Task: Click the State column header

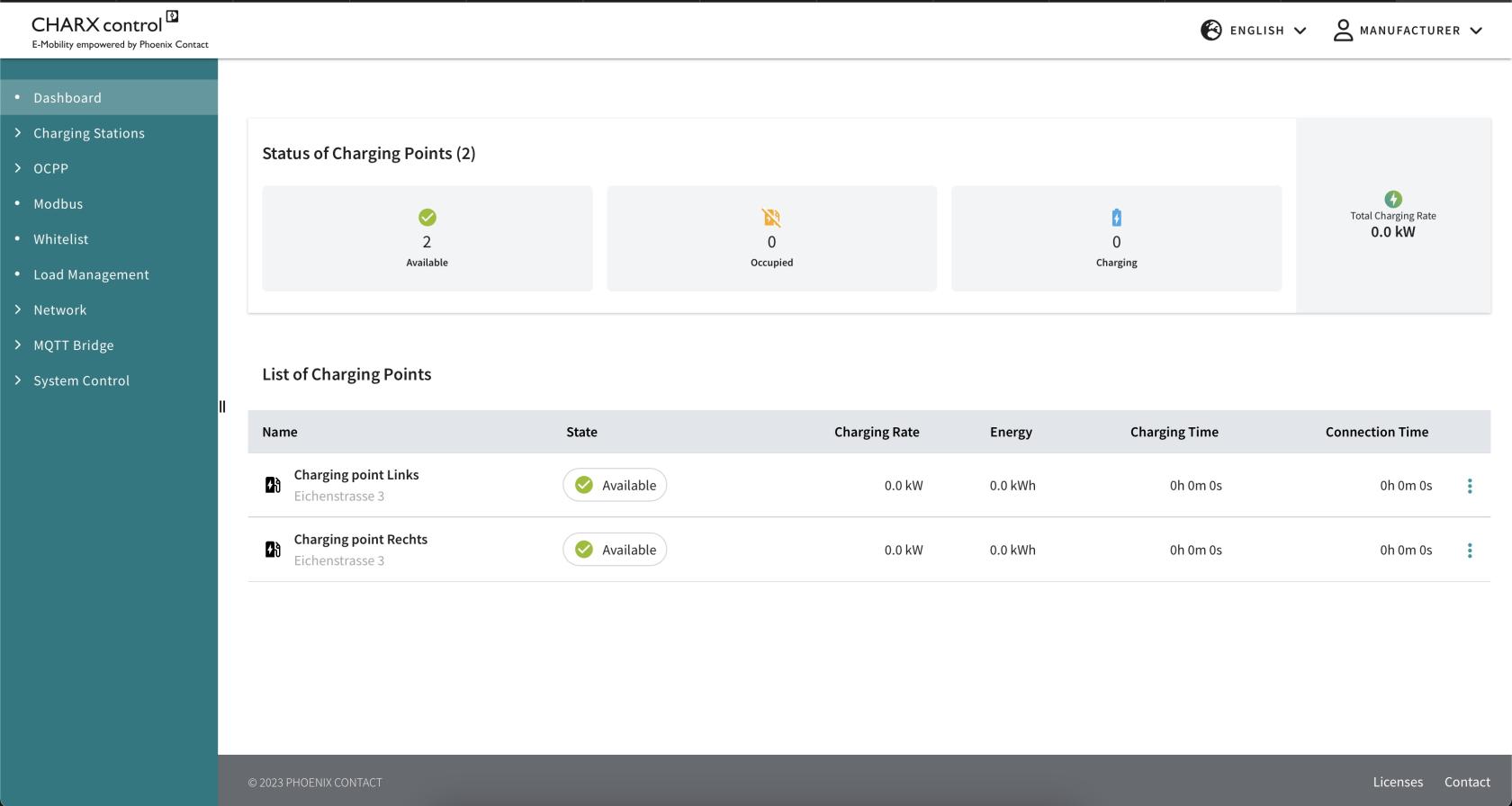Action: [581, 432]
